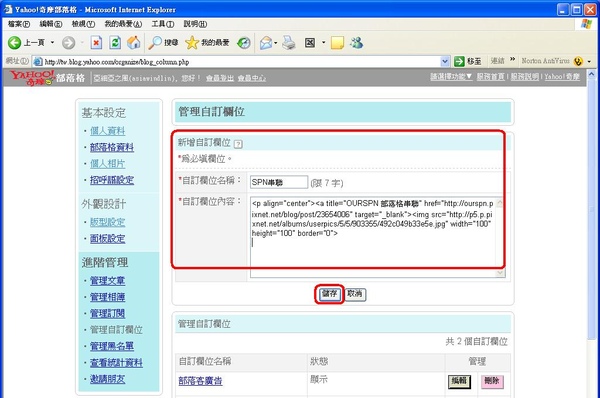The height and width of the screenshot is (398, 600).
Task: Open 個人相片 sidebar link
Action: pos(108,164)
